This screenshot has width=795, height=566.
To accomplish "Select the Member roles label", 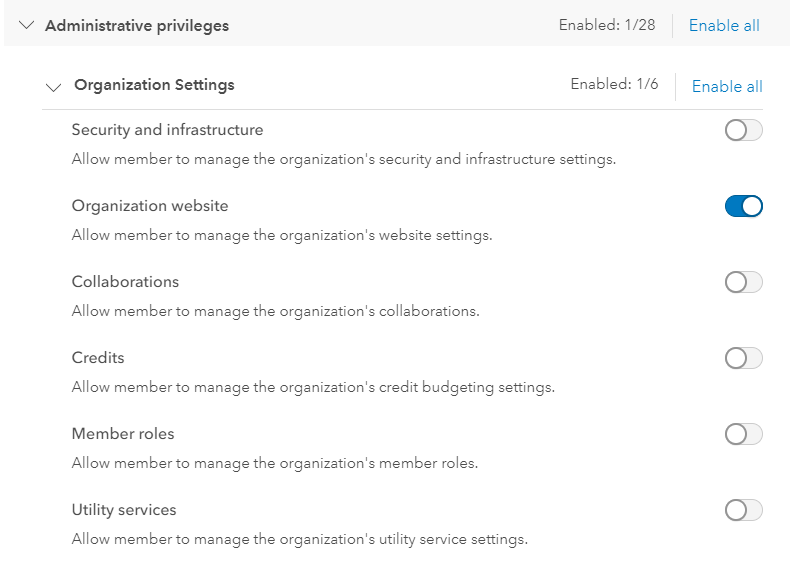I will point(124,434).
